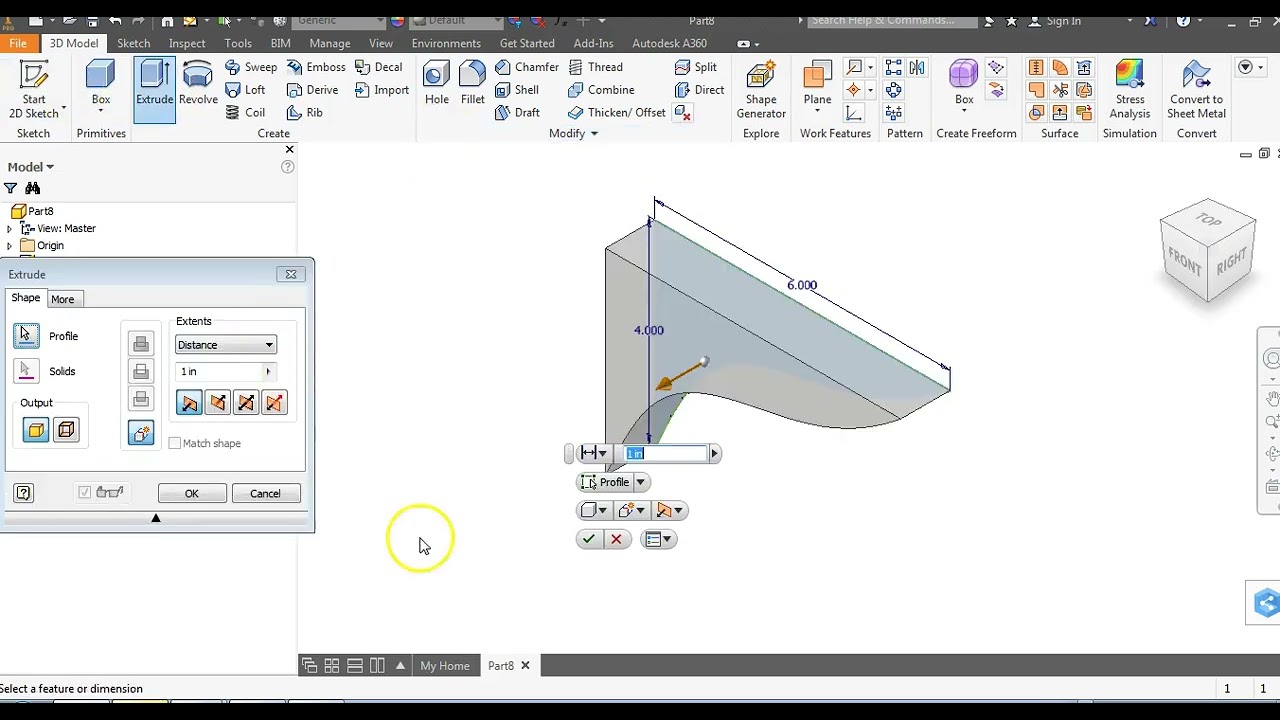Choose second extrude direction button
Viewport: 1280px width, 720px height.
217,403
